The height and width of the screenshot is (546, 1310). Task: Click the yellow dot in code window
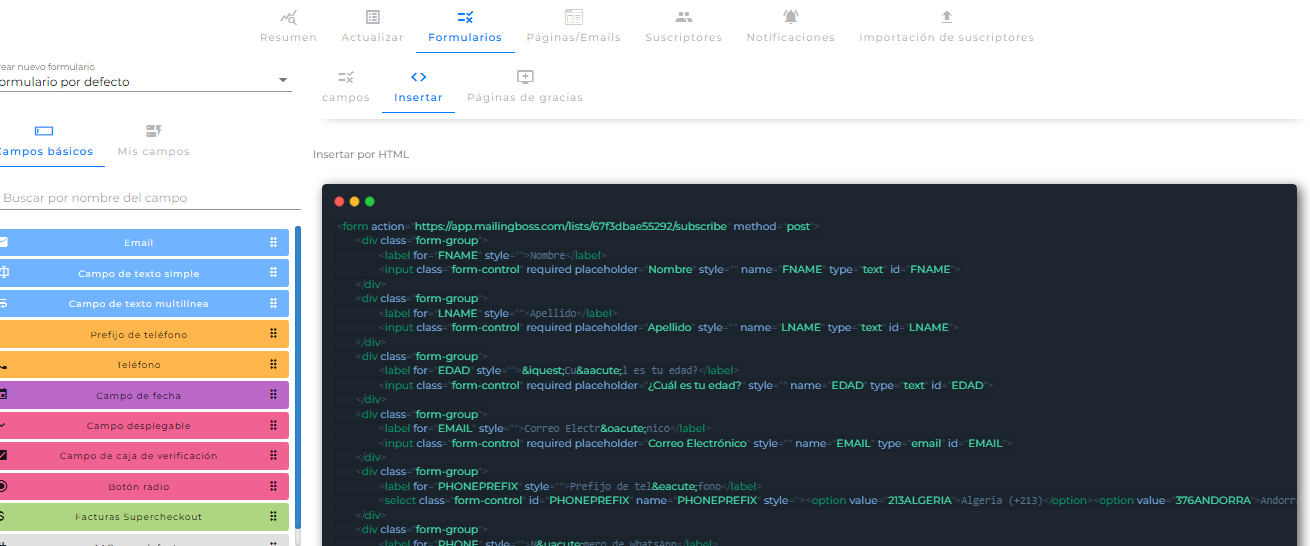[x=354, y=201]
